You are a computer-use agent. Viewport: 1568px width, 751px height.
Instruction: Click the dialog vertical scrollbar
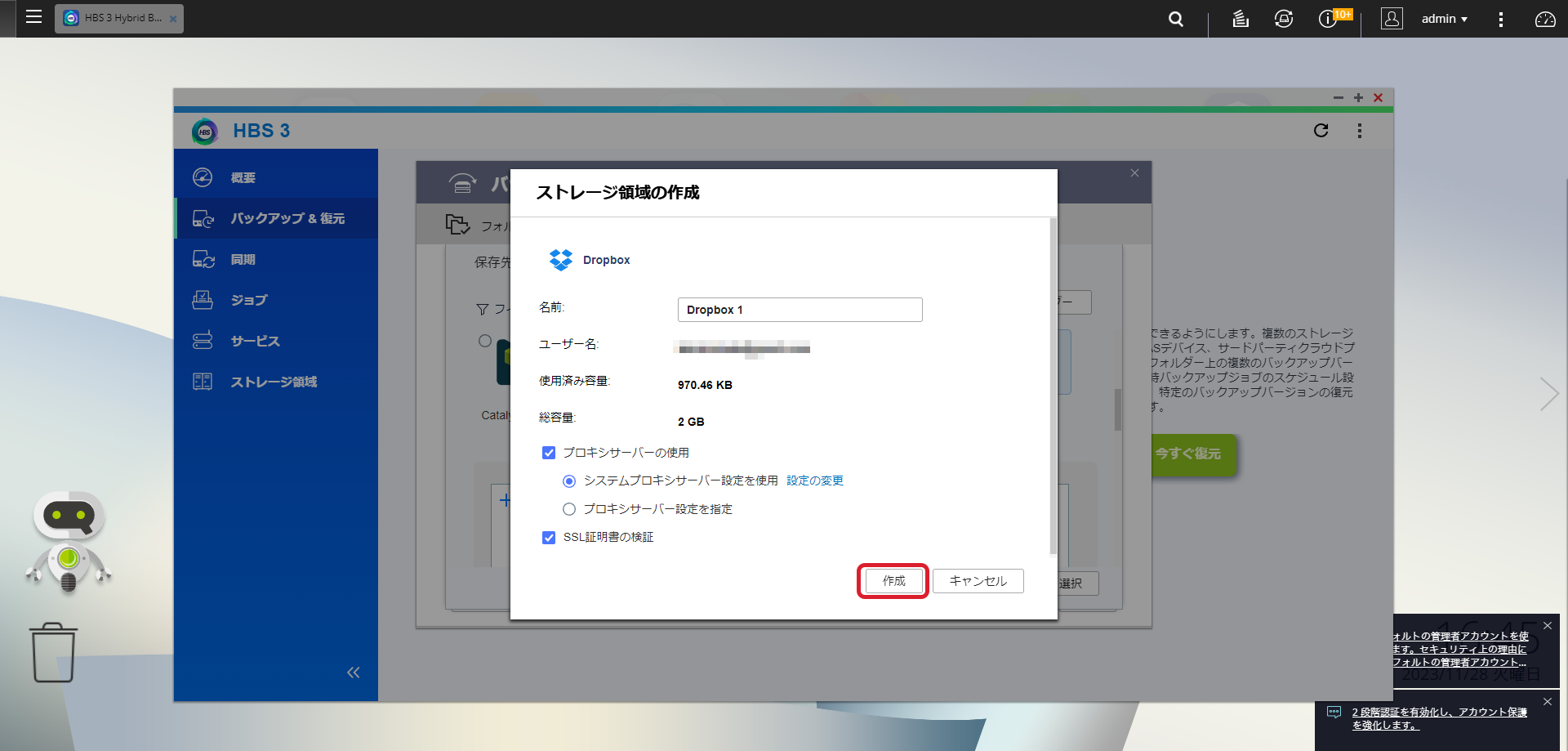tap(1053, 386)
